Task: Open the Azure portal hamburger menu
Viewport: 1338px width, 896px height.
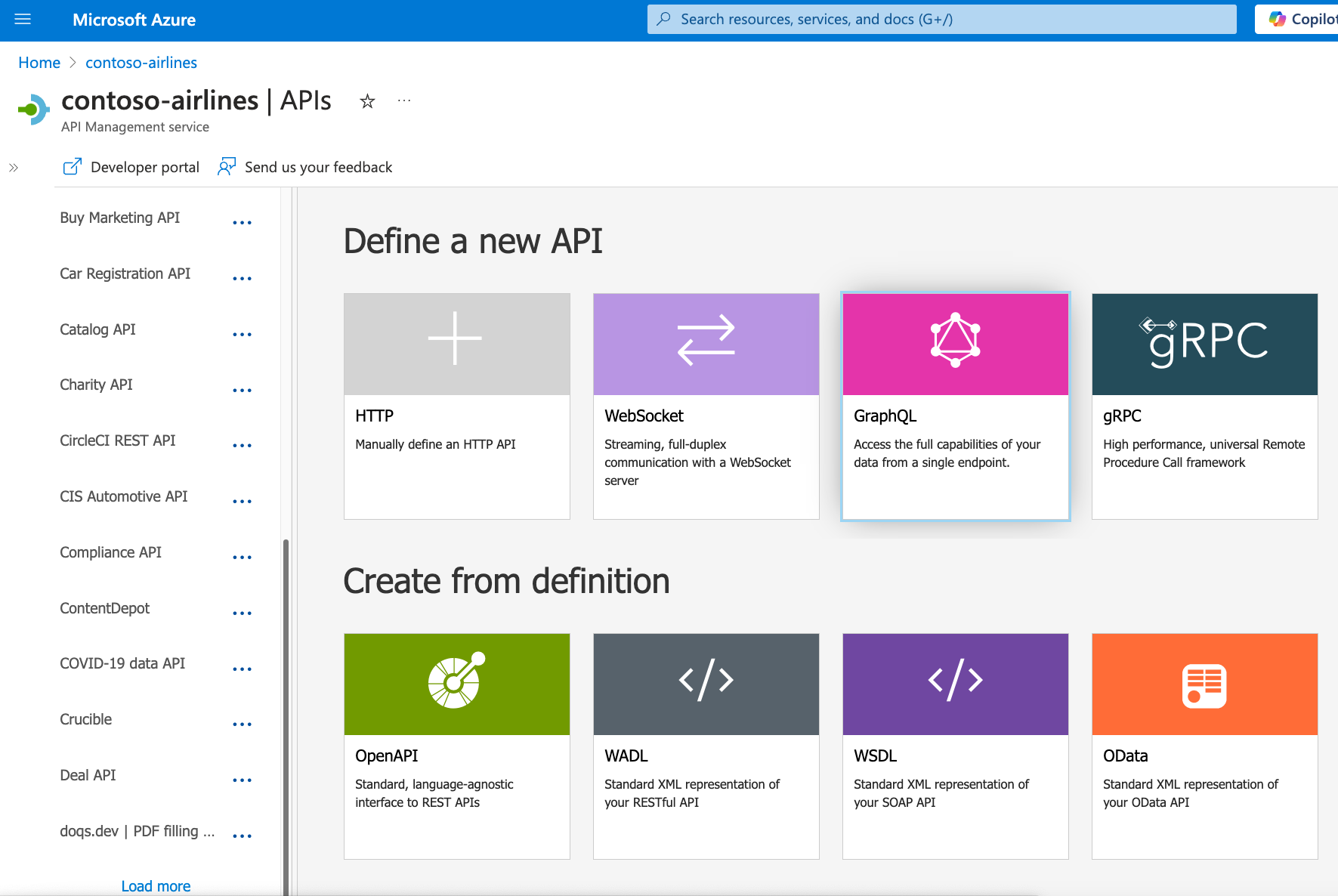Action: [x=23, y=20]
